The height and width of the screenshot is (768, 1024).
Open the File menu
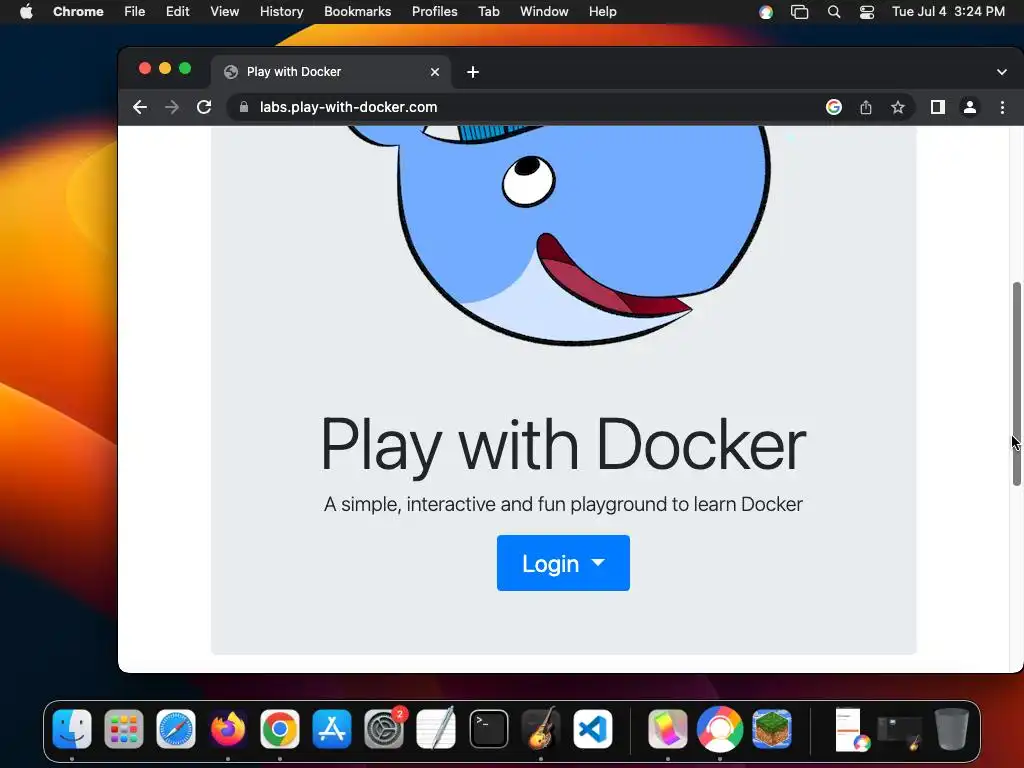pyautogui.click(x=135, y=12)
